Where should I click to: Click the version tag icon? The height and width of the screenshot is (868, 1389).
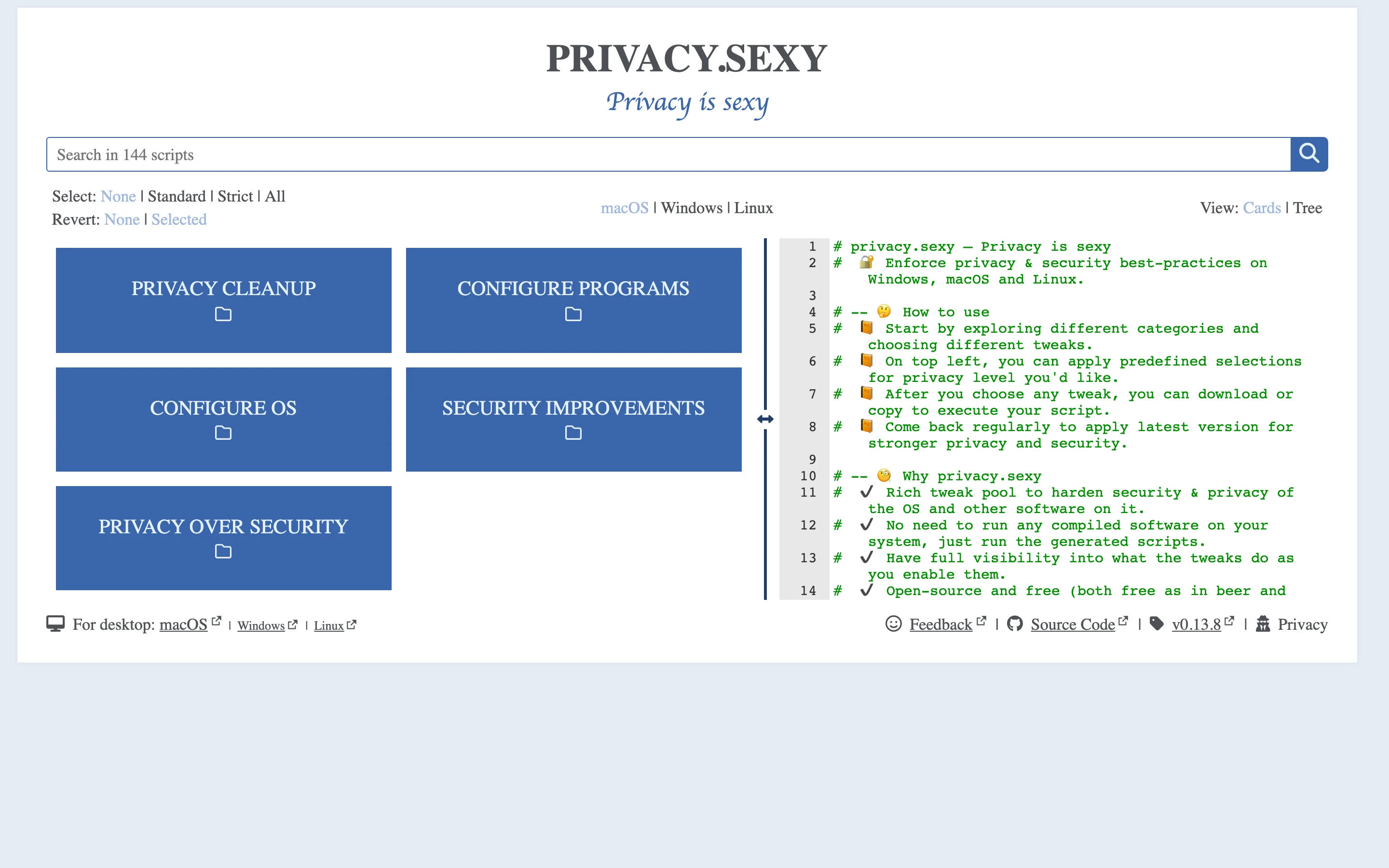[x=1157, y=624]
